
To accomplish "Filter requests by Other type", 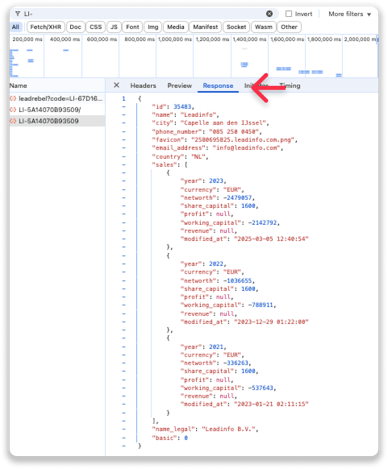I will [289, 27].
